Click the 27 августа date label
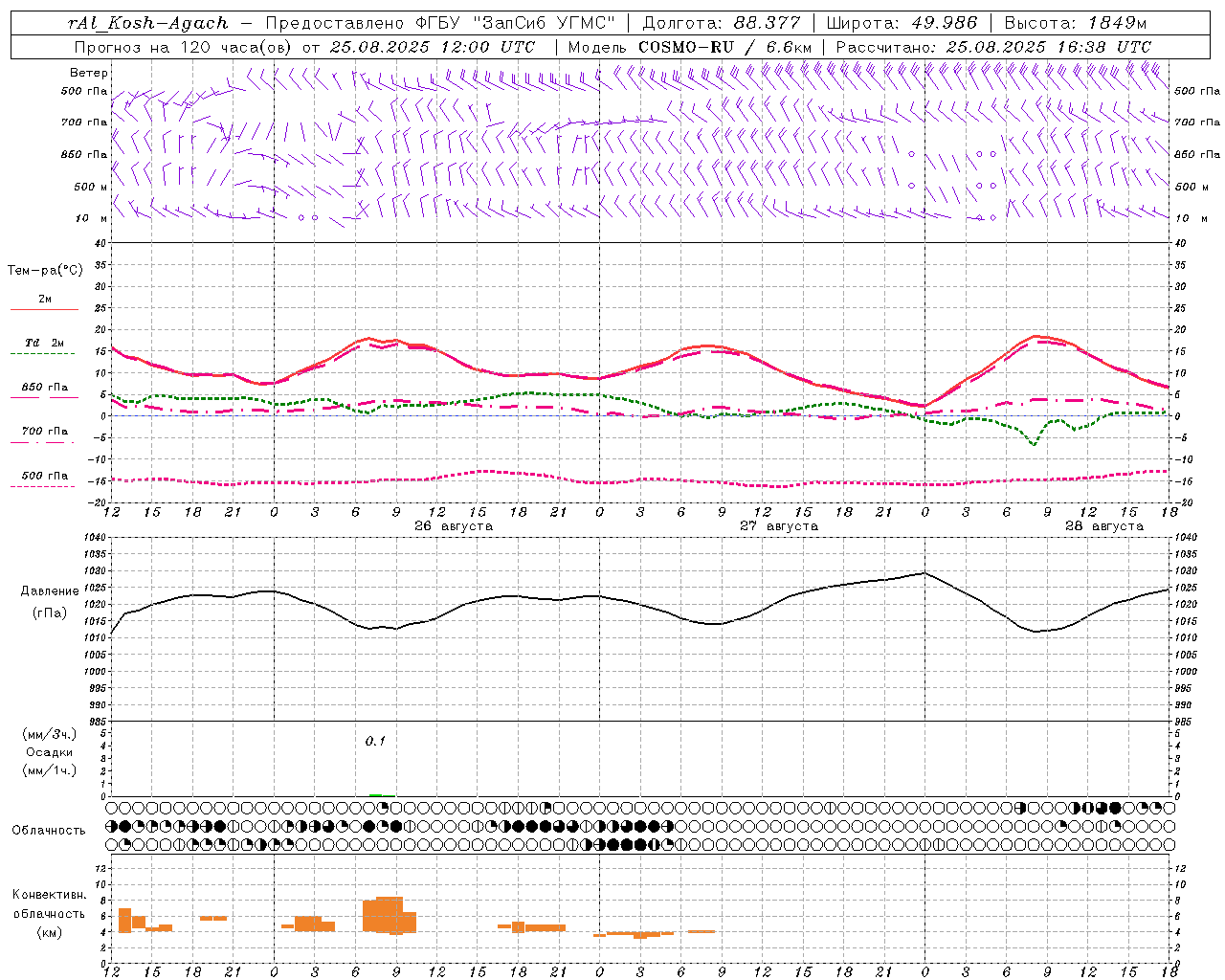The height and width of the screenshot is (980, 1225). 779,526
